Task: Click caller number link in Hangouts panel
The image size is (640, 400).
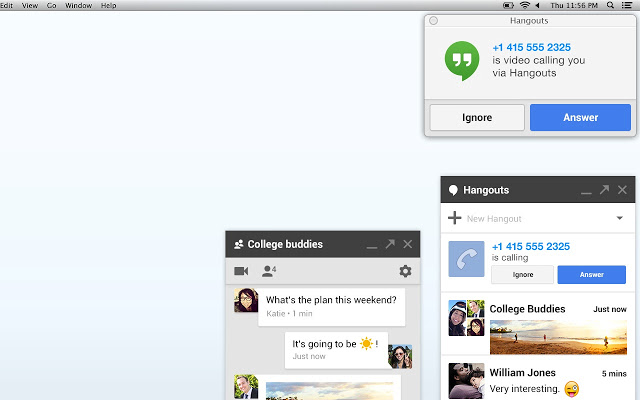Action: click(x=531, y=247)
